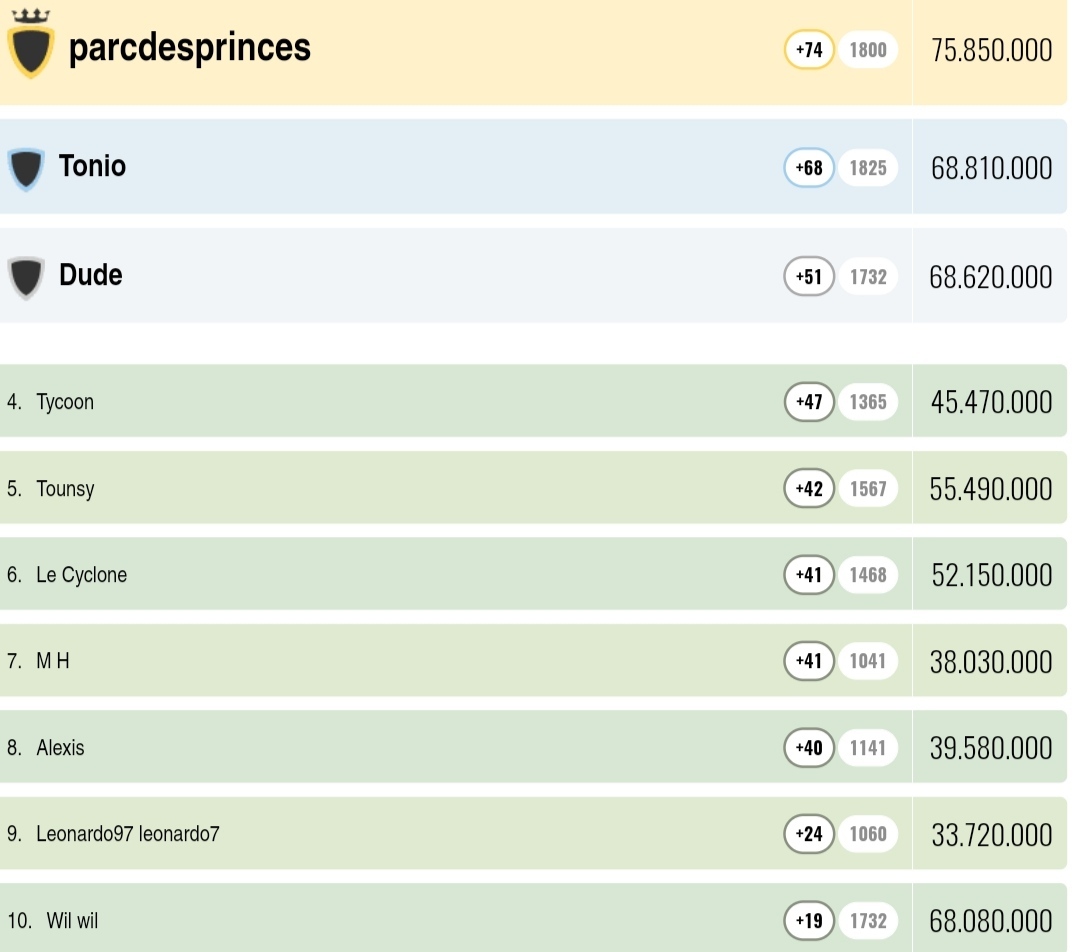The width and height of the screenshot is (1080, 952).
Task: Open Le Cyclone's profile name
Action: click(x=81, y=575)
